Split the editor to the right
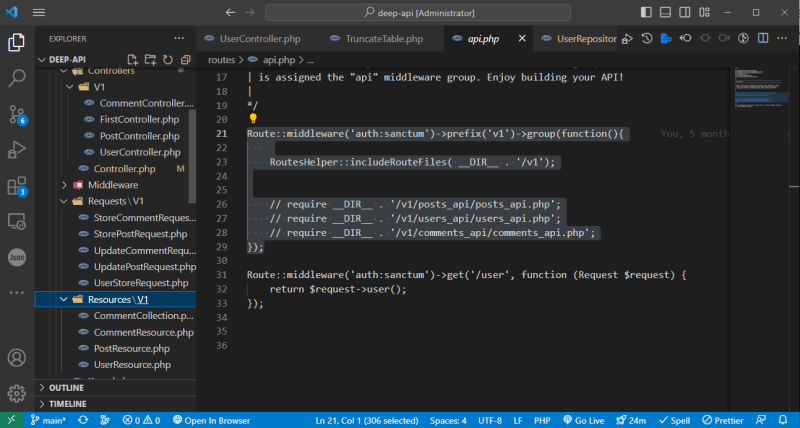The height and width of the screenshot is (428, 800). coord(763,38)
